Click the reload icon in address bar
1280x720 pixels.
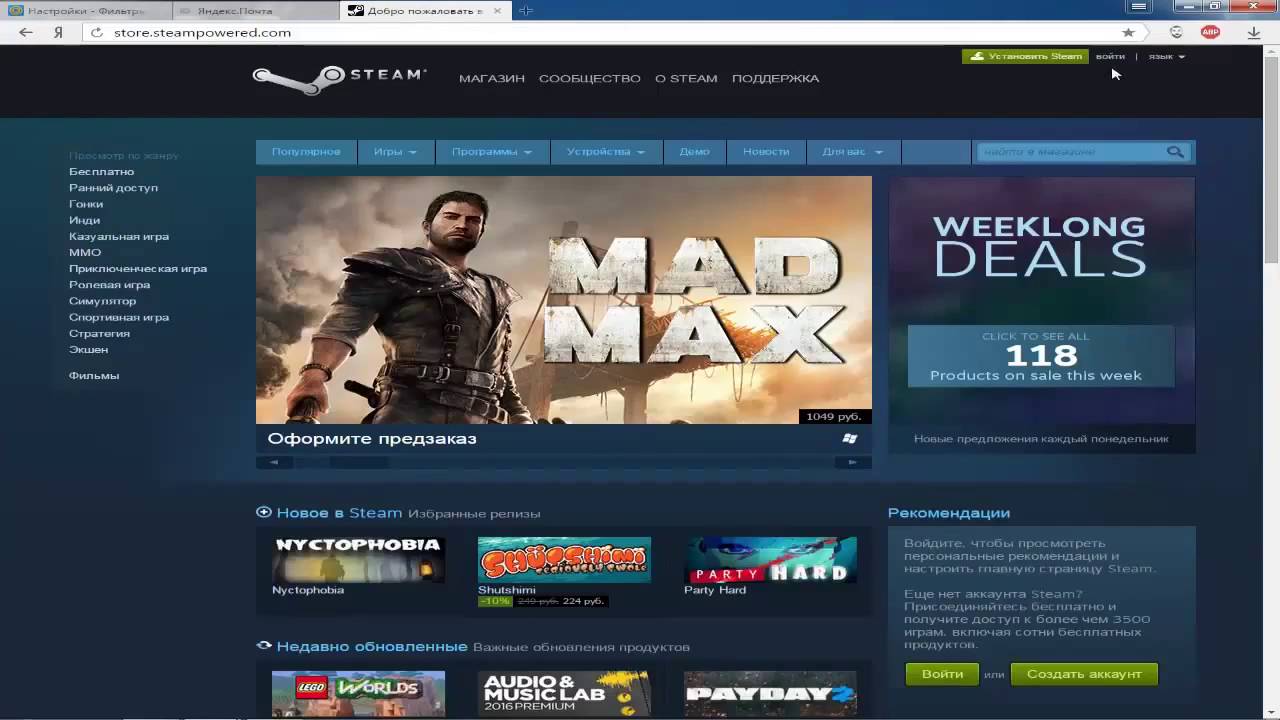[x=97, y=32]
